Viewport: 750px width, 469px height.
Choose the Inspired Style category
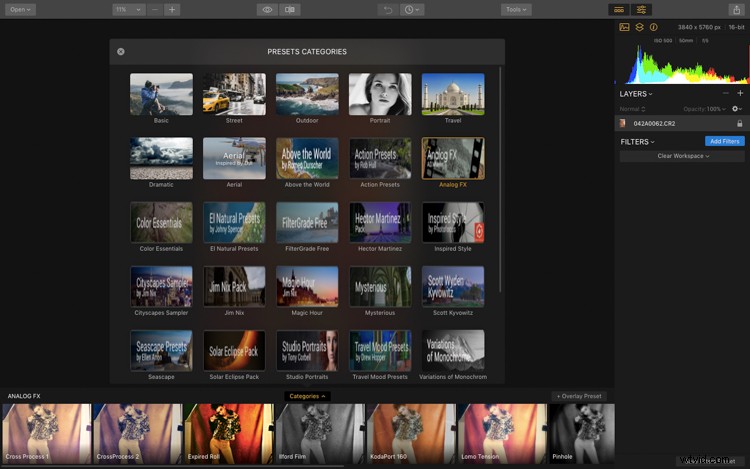click(453, 227)
